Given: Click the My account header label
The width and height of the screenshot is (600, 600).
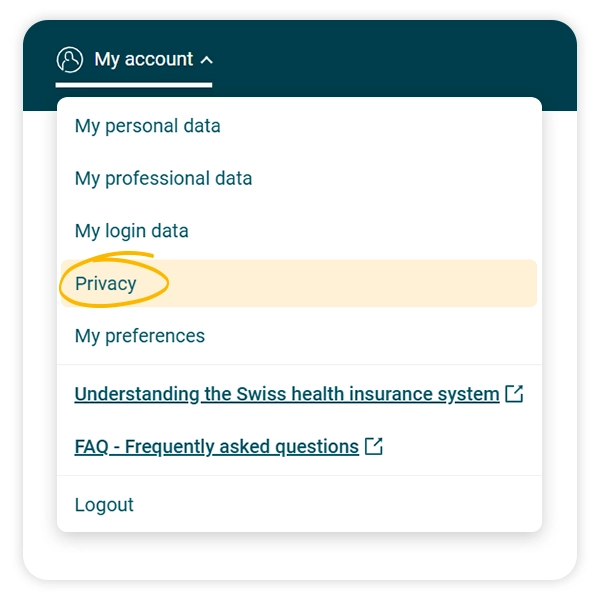Looking at the screenshot, I should [143, 60].
